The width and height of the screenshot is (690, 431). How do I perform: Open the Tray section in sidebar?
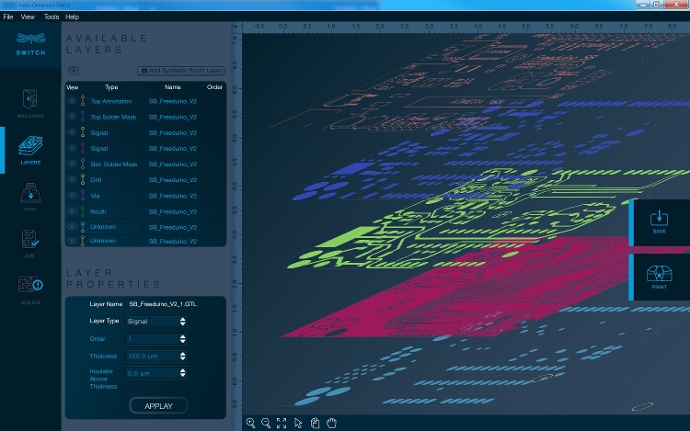pyautogui.click(x=30, y=197)
